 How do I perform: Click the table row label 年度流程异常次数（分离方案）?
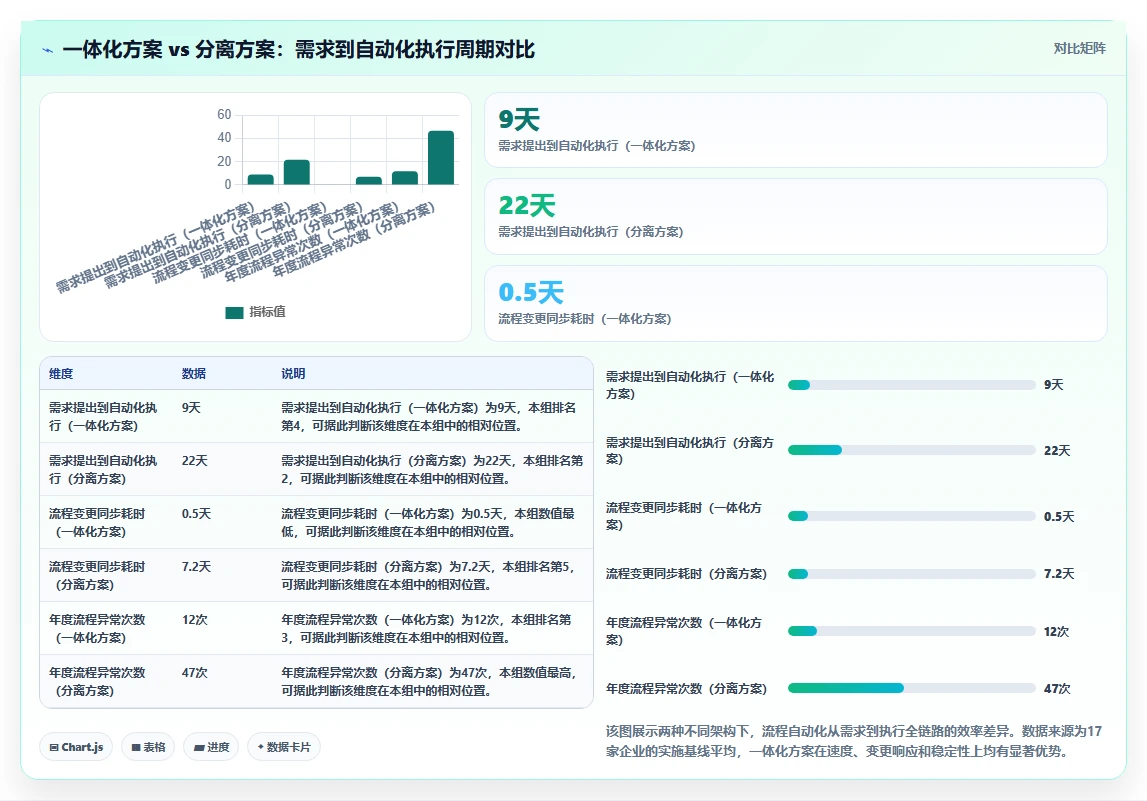click(x=97, y=681)
